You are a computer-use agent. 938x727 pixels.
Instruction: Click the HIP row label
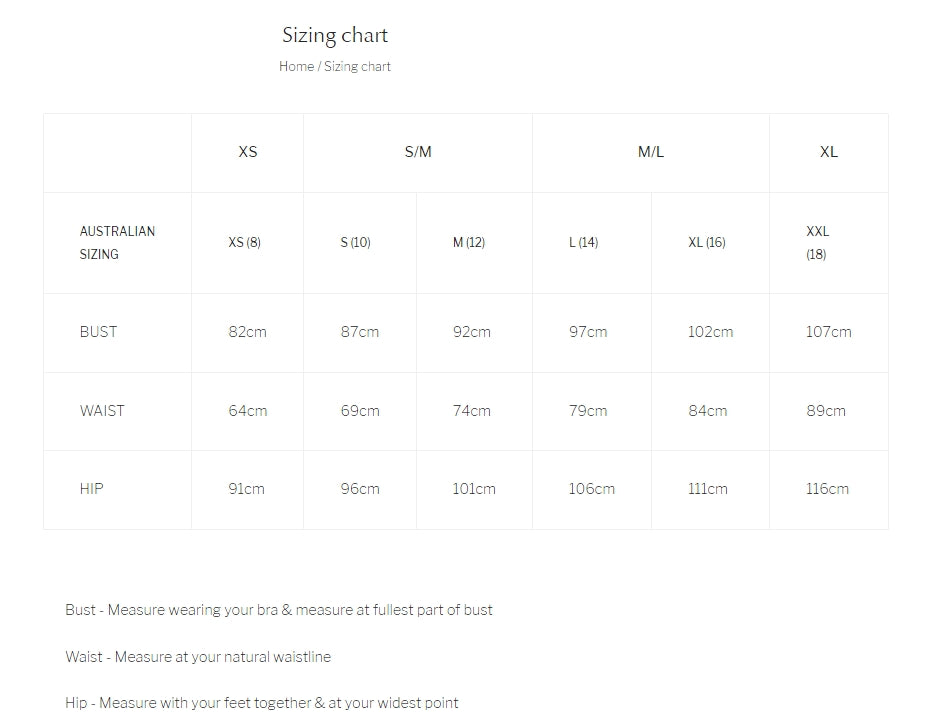pos(91,489)
